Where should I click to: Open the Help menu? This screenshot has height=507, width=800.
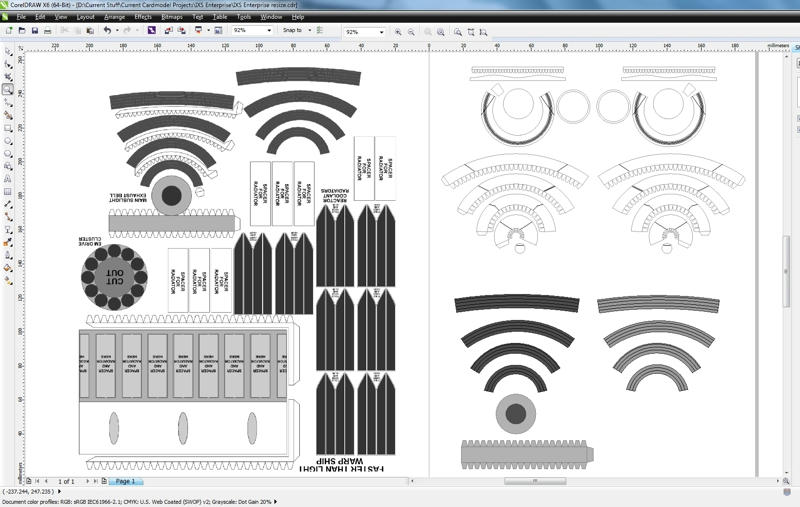click(x=297, y=17)
